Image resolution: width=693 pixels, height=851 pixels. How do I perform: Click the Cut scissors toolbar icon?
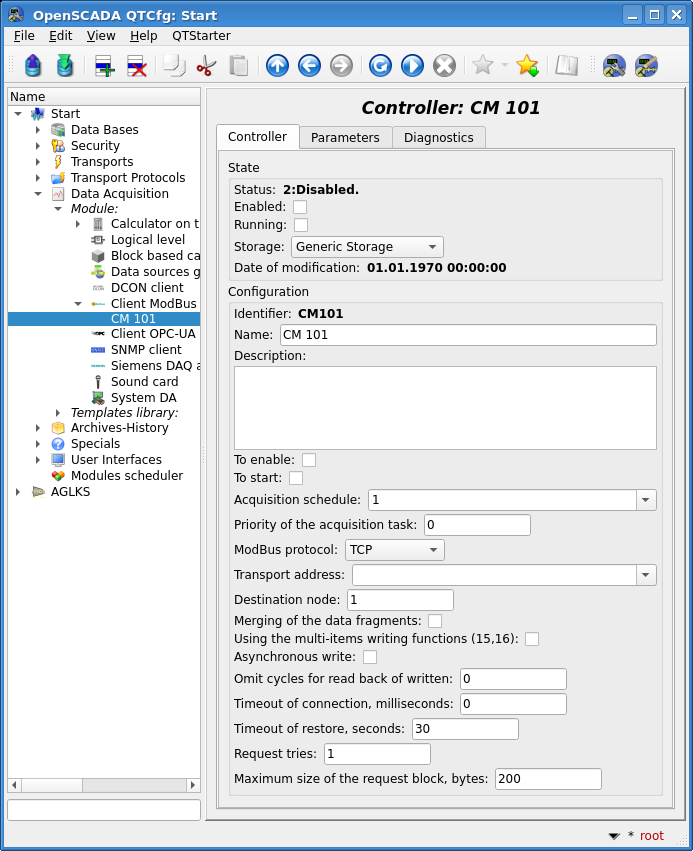(x=206, y=66)
